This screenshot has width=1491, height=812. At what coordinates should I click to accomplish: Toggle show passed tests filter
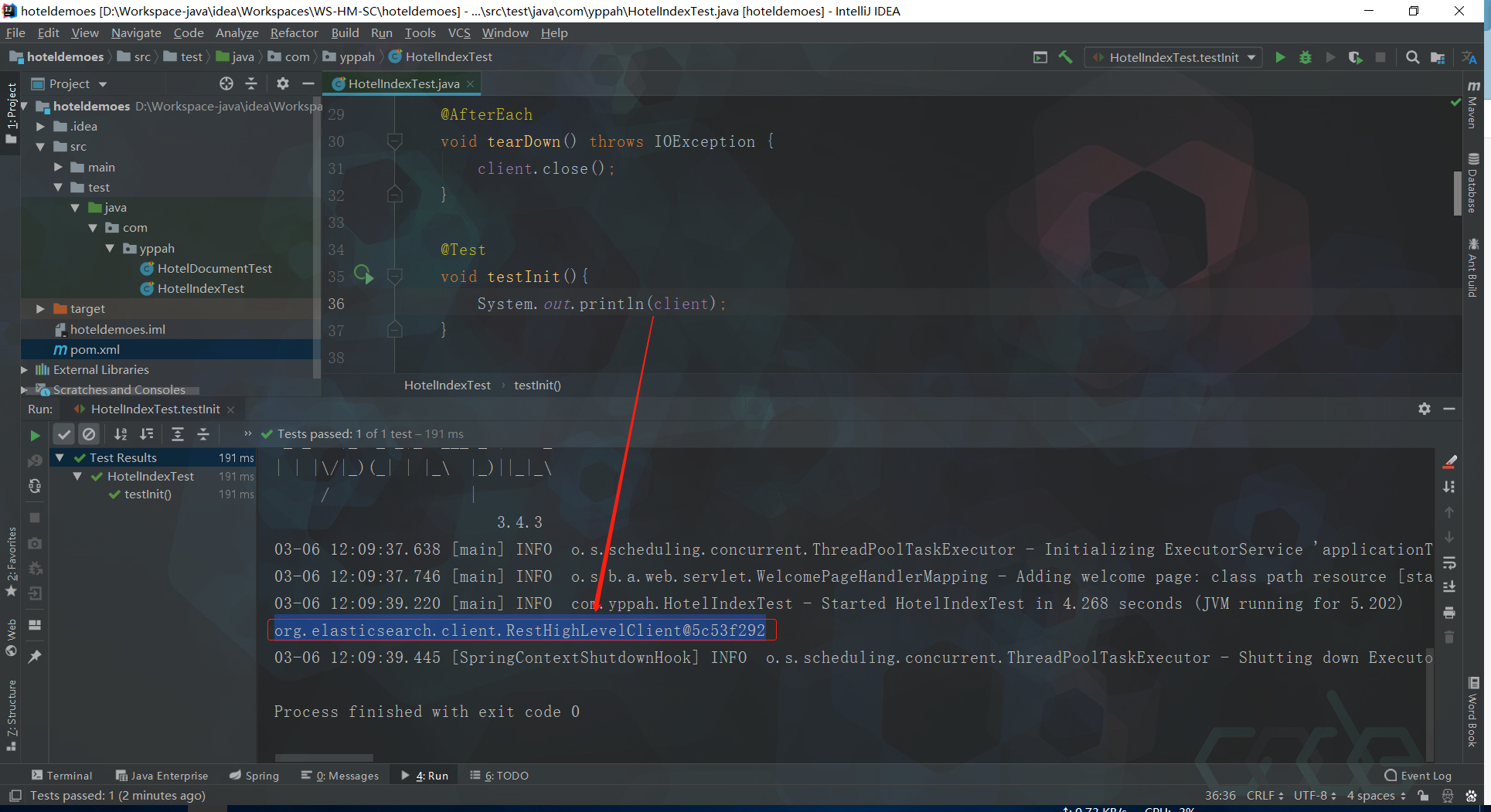[x=64, y=434]
